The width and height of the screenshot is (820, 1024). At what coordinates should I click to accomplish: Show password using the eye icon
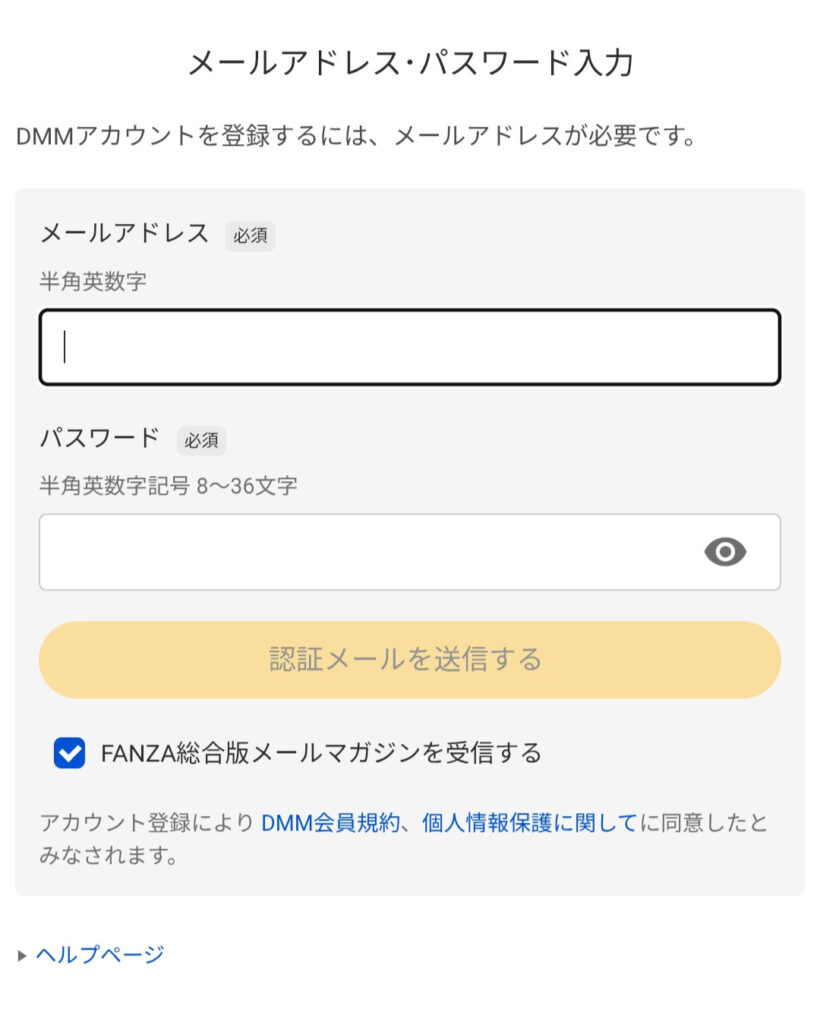click(725, 552)
